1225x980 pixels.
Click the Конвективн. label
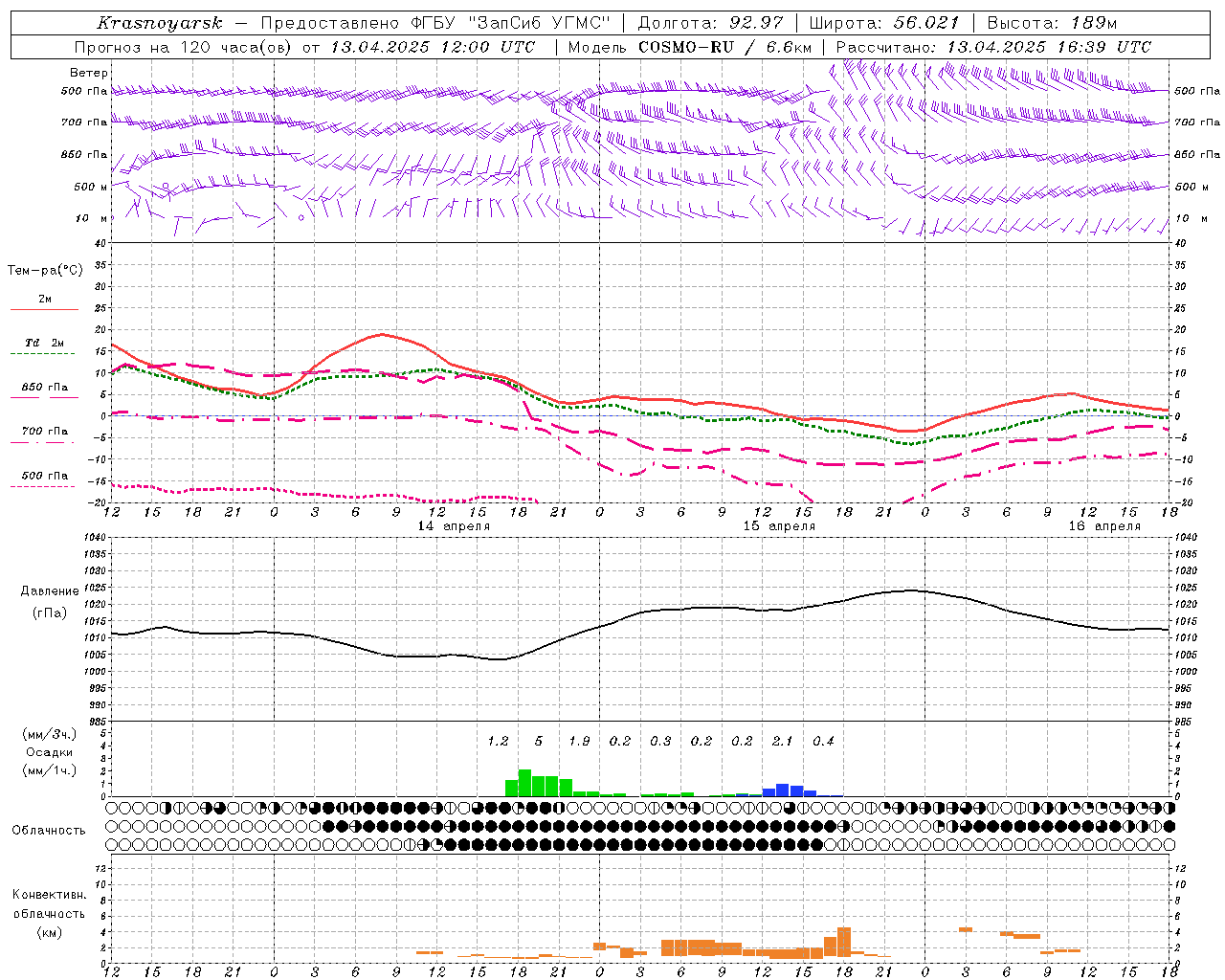coord(49,895)
